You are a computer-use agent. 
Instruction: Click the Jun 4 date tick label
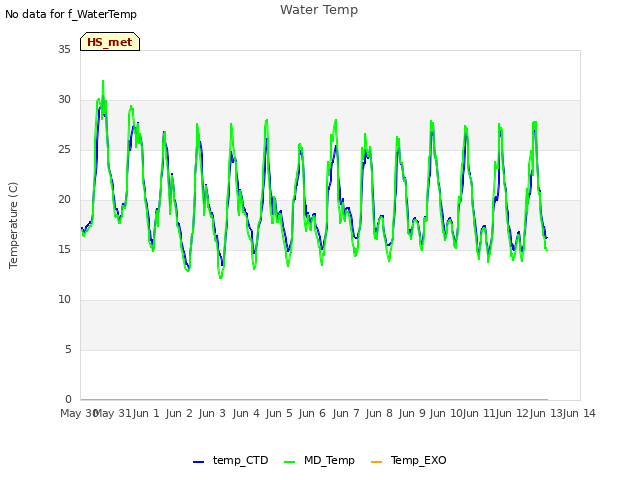pos(246,413)
